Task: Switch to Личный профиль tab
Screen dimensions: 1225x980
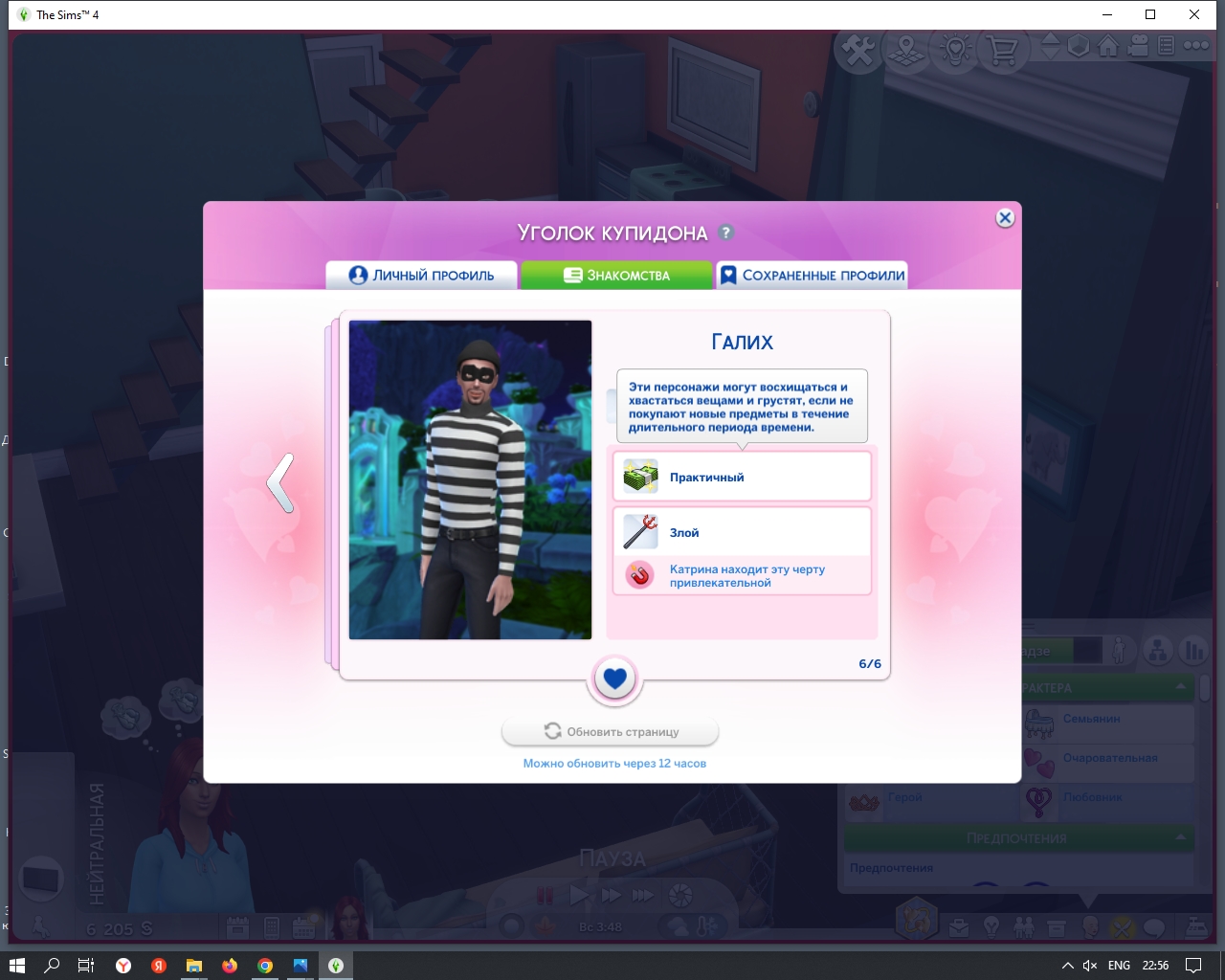Action: [422, 276]
